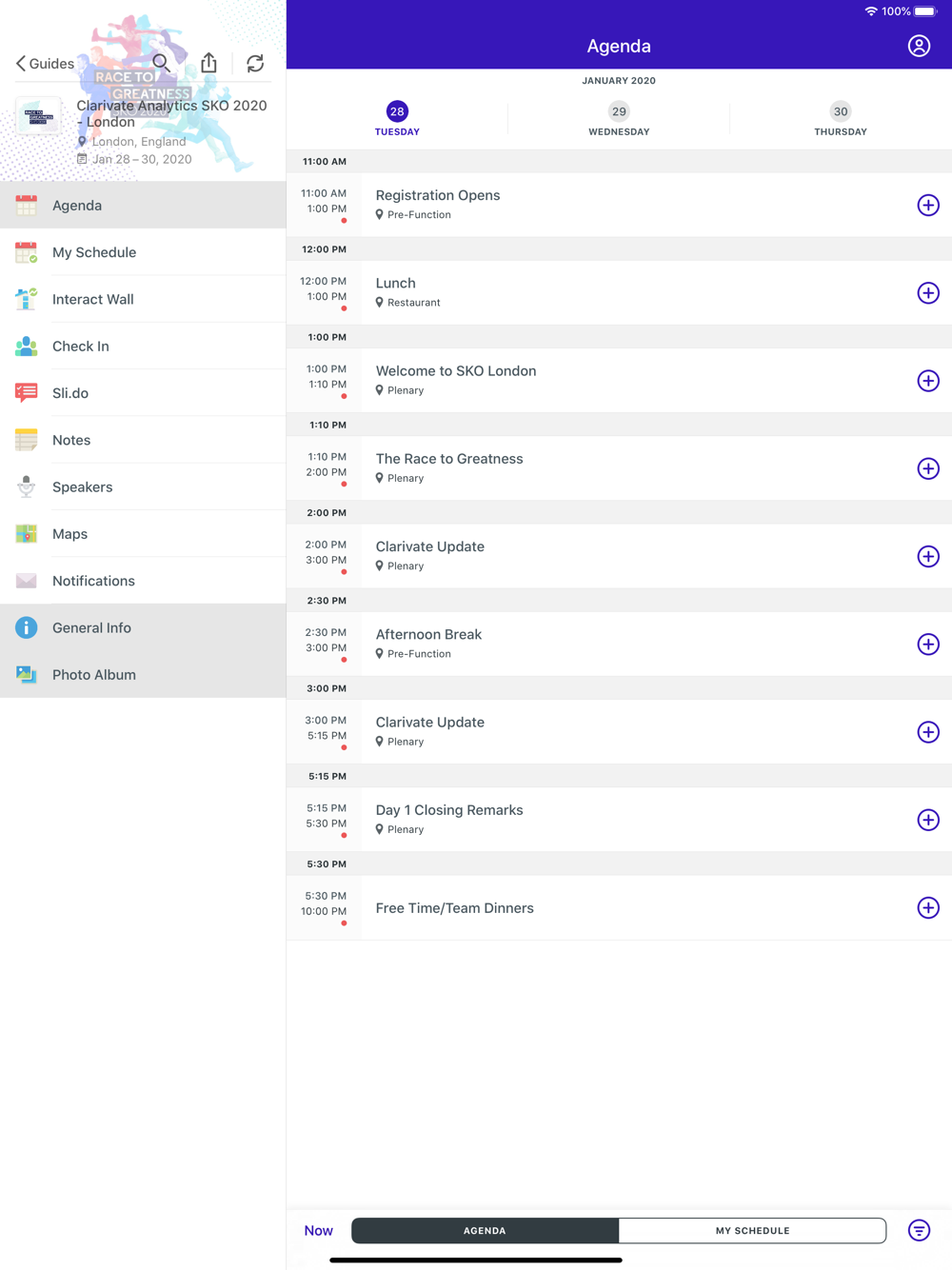Open Day 1 Closing Remarks details
The image size is (952, 1270).
[619, 820]
